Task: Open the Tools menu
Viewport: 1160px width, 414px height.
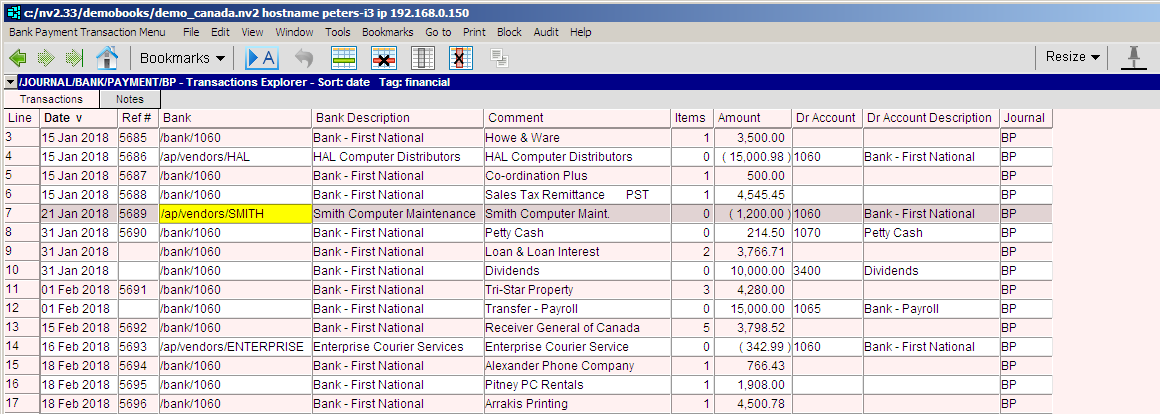Action: 337,32
